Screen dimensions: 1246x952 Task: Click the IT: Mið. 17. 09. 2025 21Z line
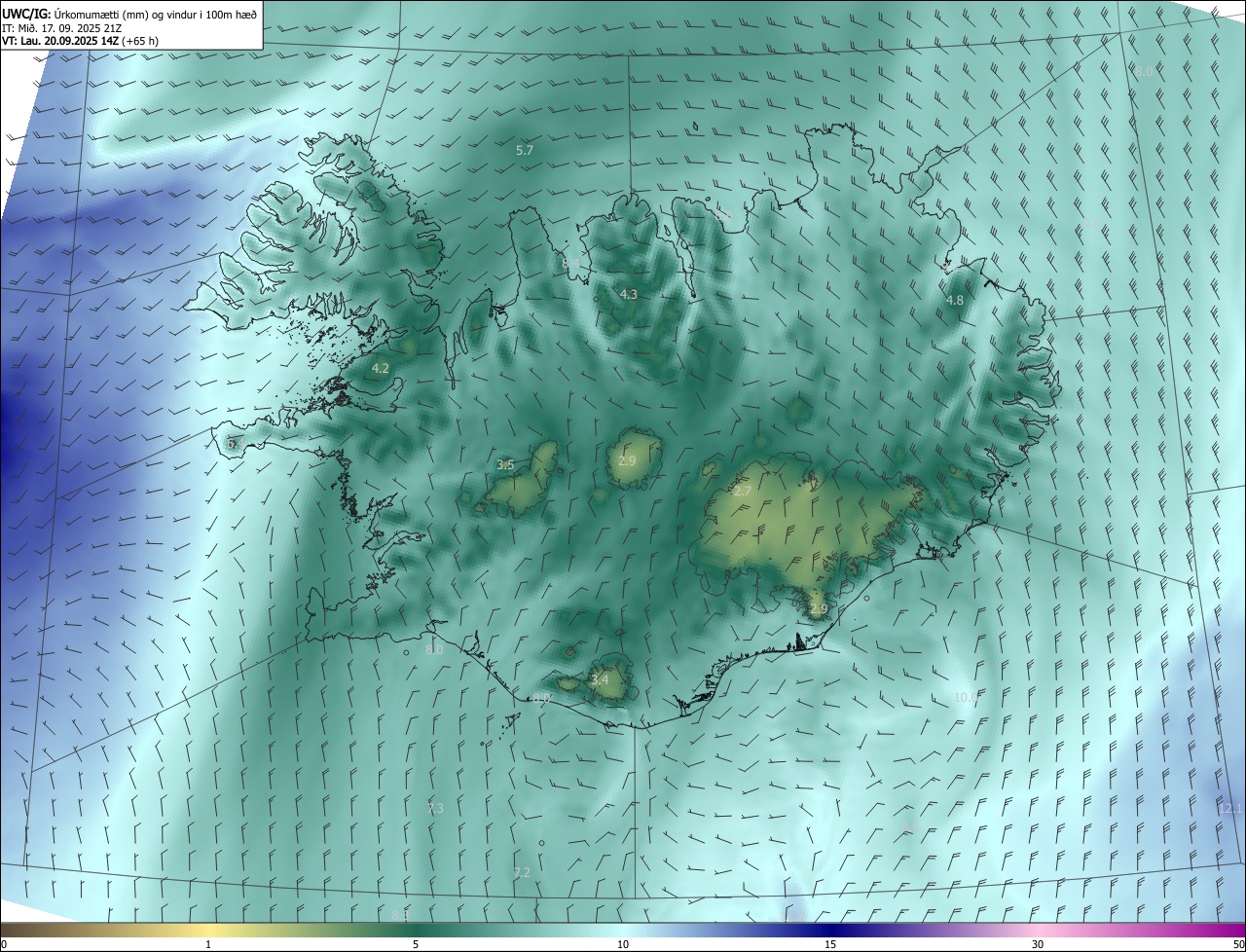pos(61,28)
